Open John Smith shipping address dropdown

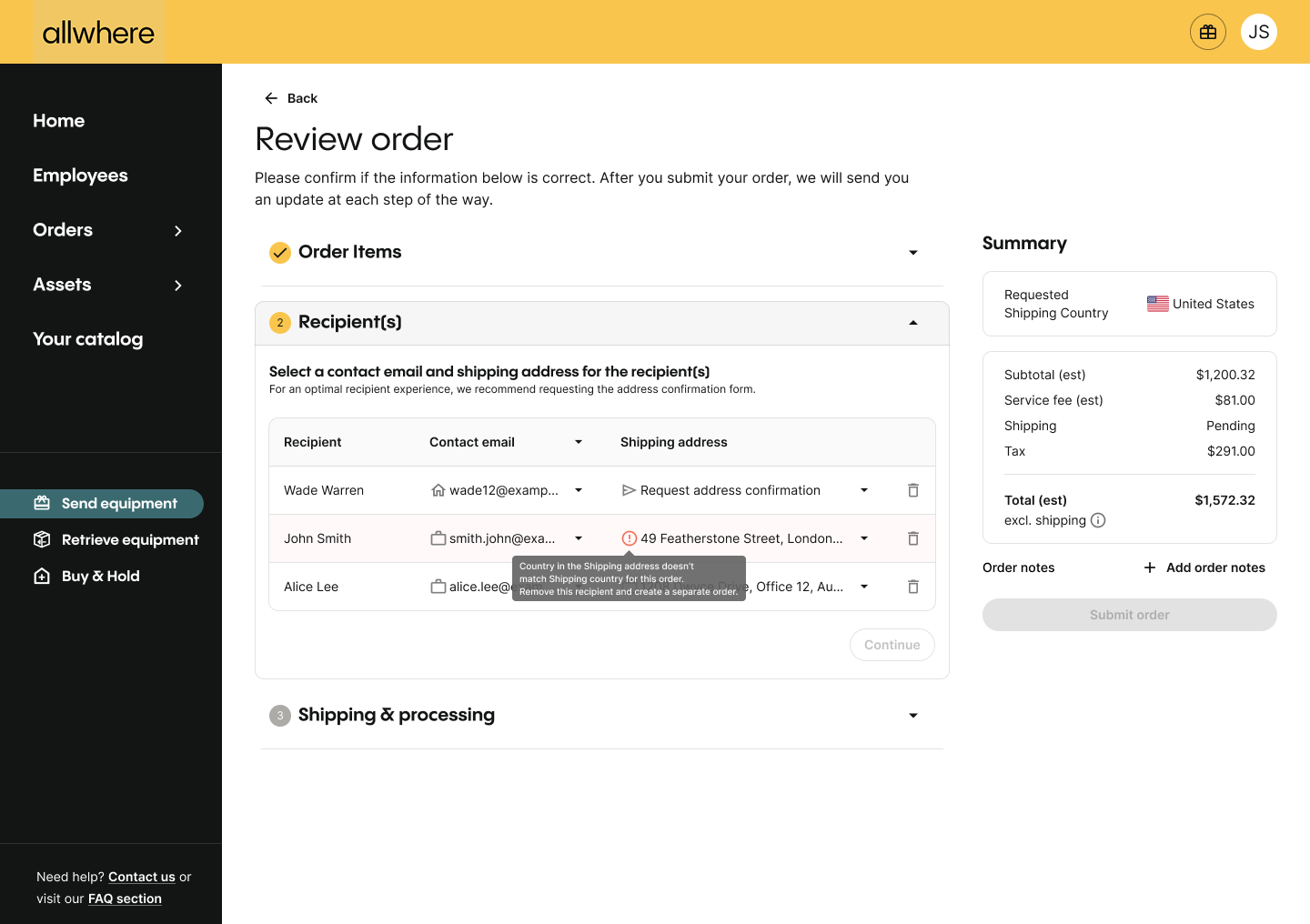click(864, 538)
